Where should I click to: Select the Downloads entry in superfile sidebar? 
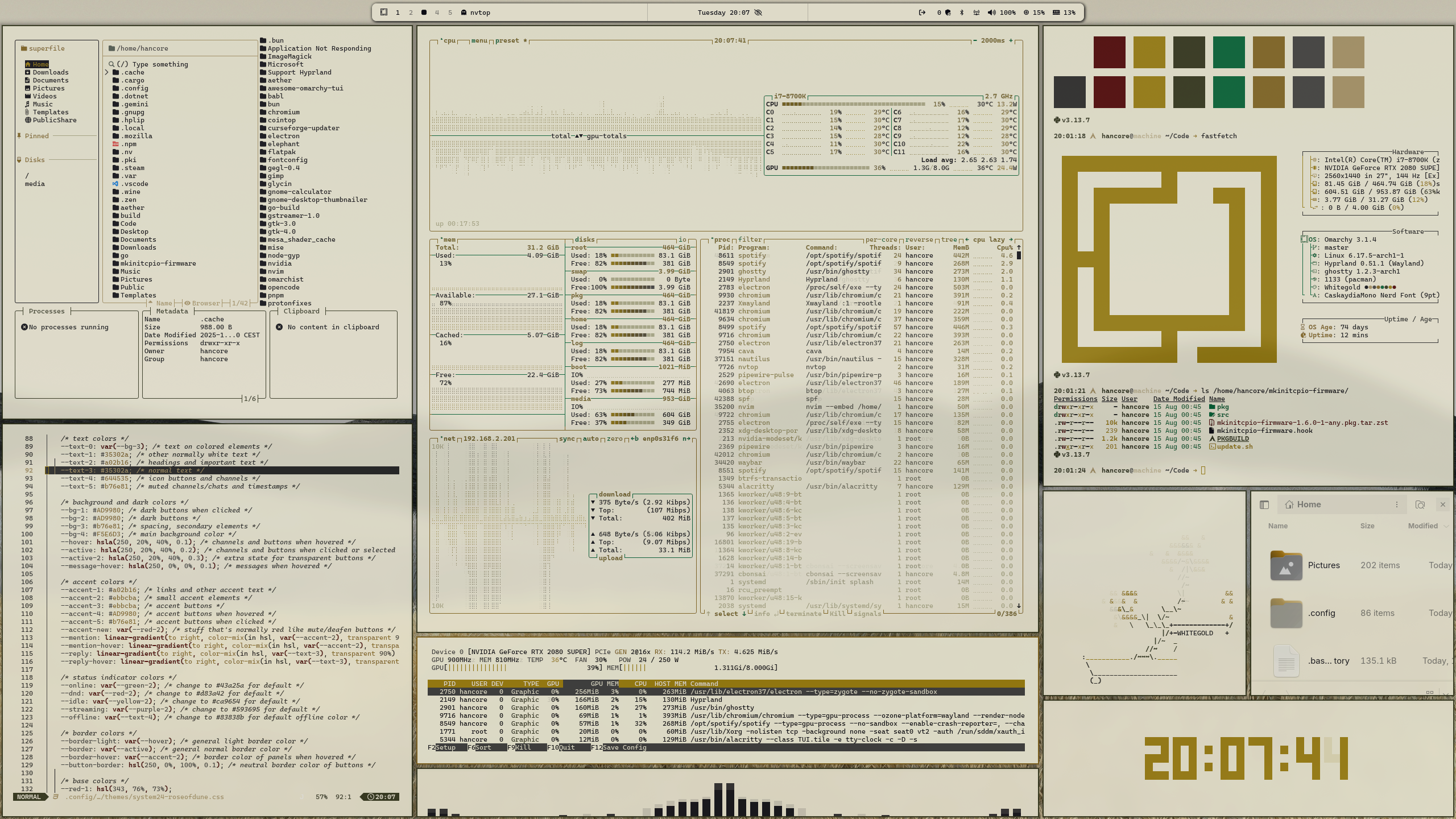tap(50, 72)
